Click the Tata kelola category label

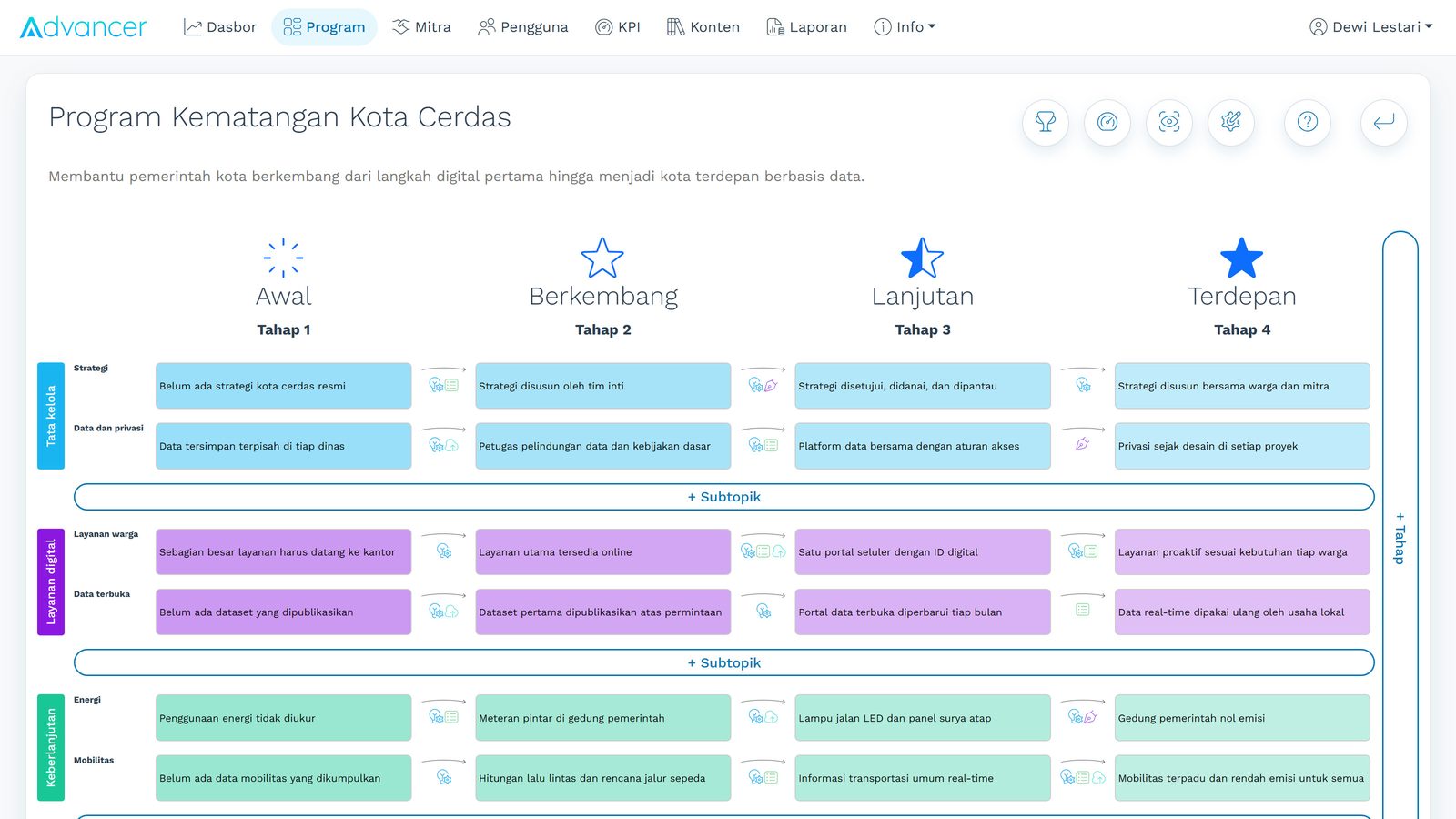[51, 416]
